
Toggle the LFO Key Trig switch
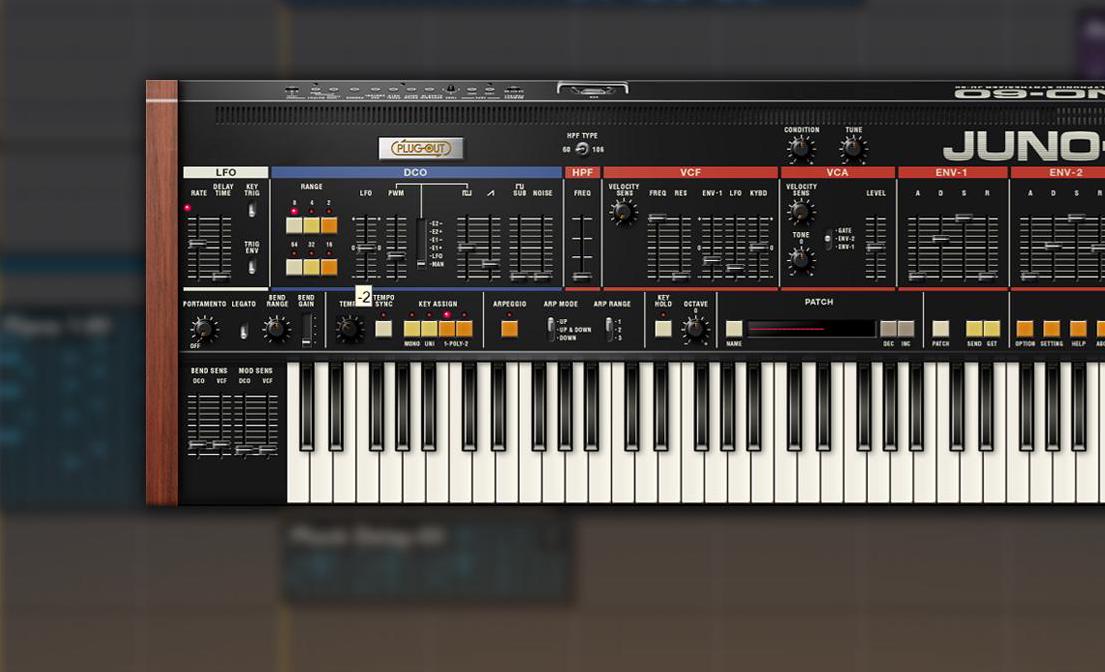252,209
